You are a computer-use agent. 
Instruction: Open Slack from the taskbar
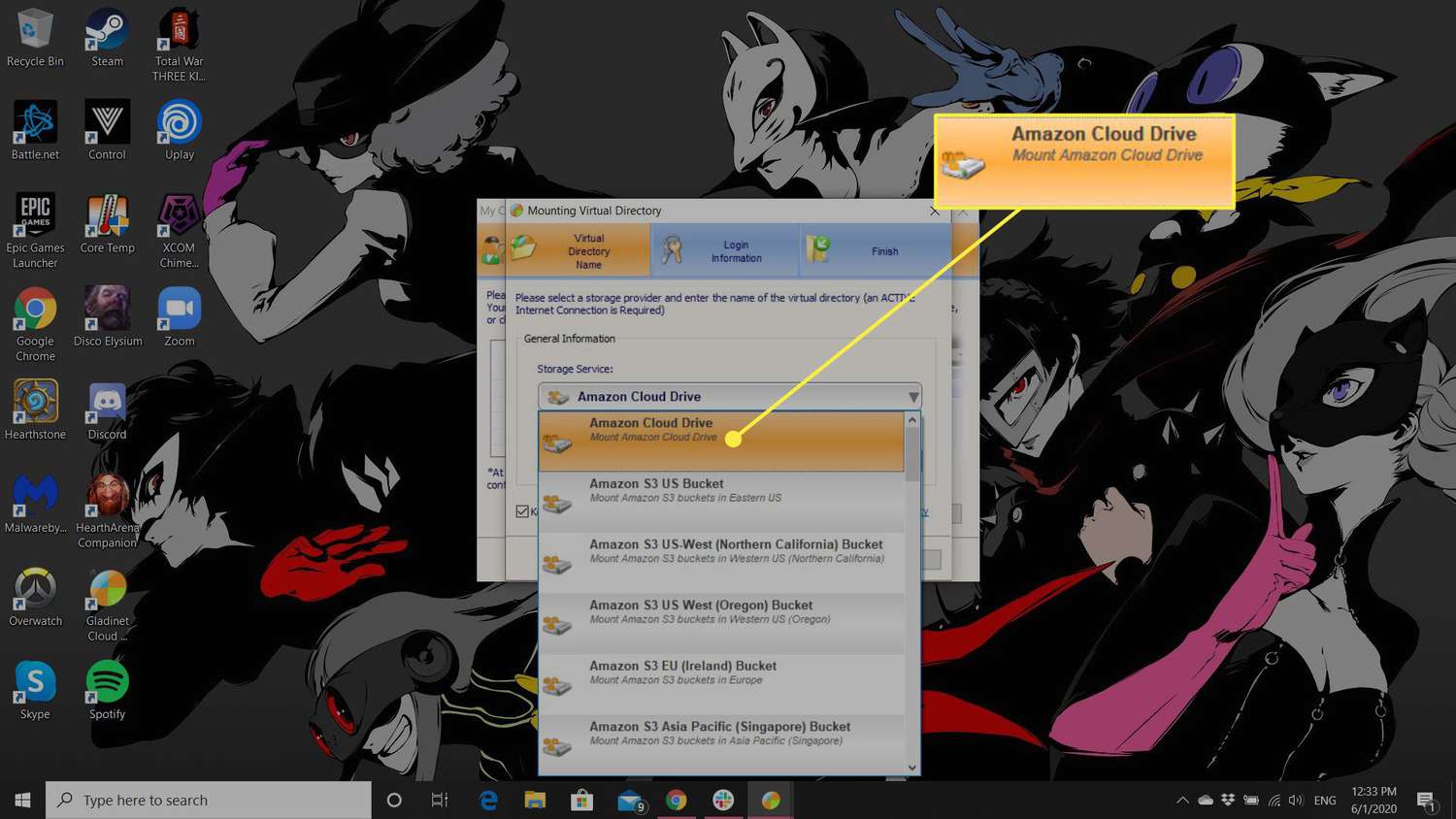(x=723, y=800)
